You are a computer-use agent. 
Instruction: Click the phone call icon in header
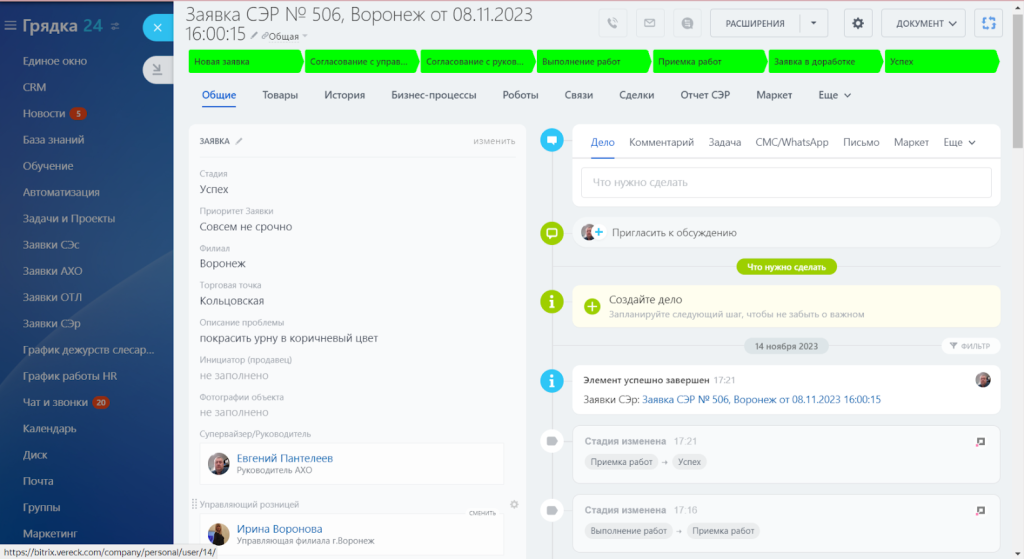(x=612, y=23)
